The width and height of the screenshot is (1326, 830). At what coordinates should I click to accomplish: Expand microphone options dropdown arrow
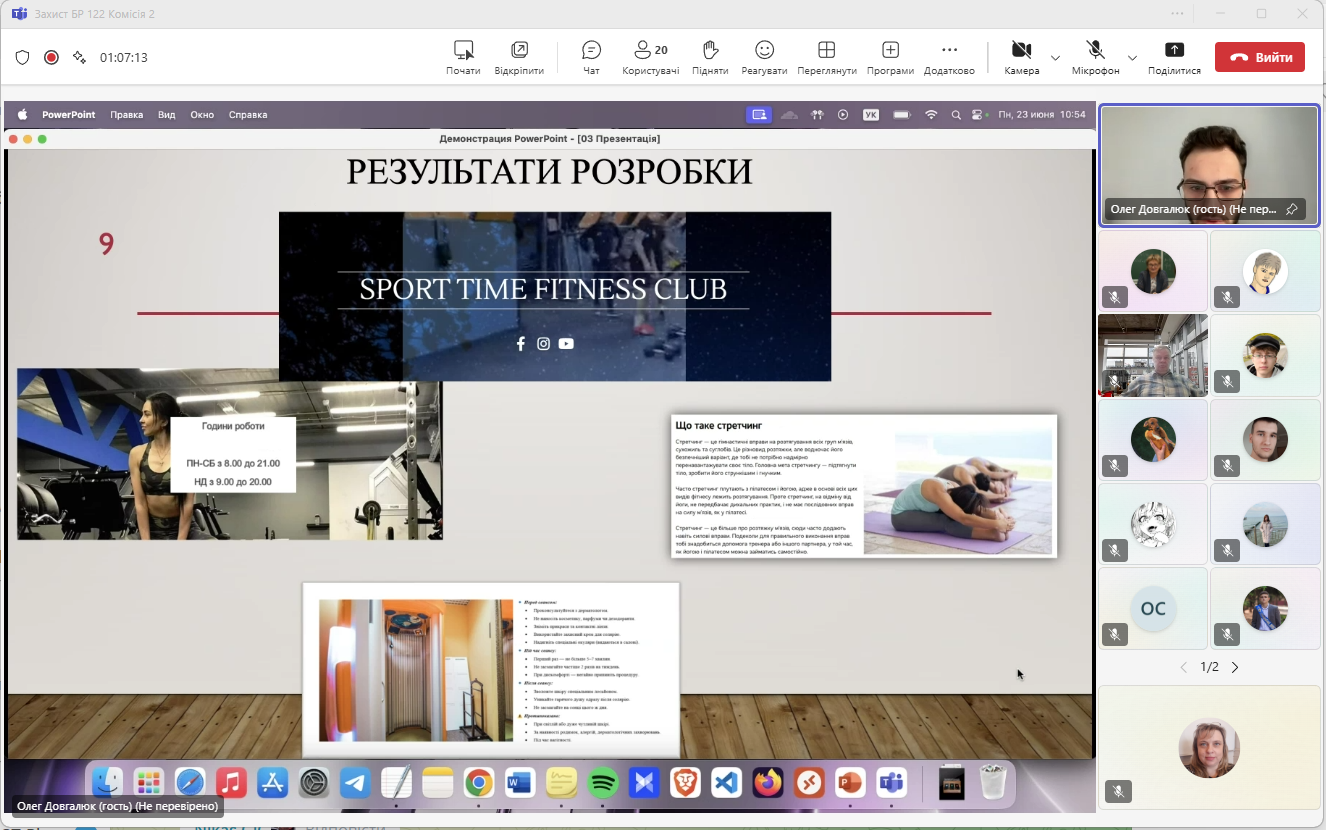pos(1132,58)
